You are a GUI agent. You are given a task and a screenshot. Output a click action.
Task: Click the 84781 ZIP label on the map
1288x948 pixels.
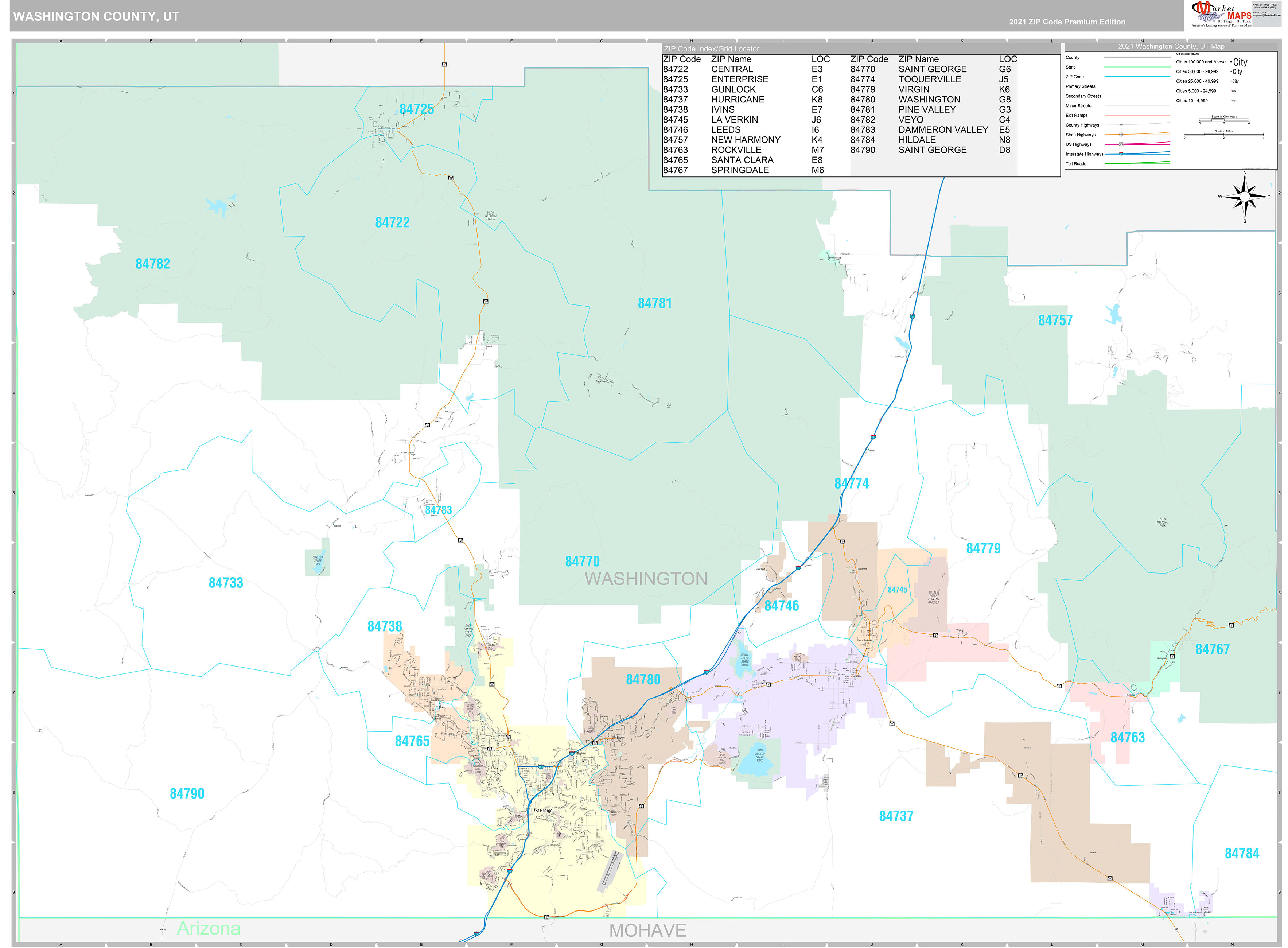point(655,303)
